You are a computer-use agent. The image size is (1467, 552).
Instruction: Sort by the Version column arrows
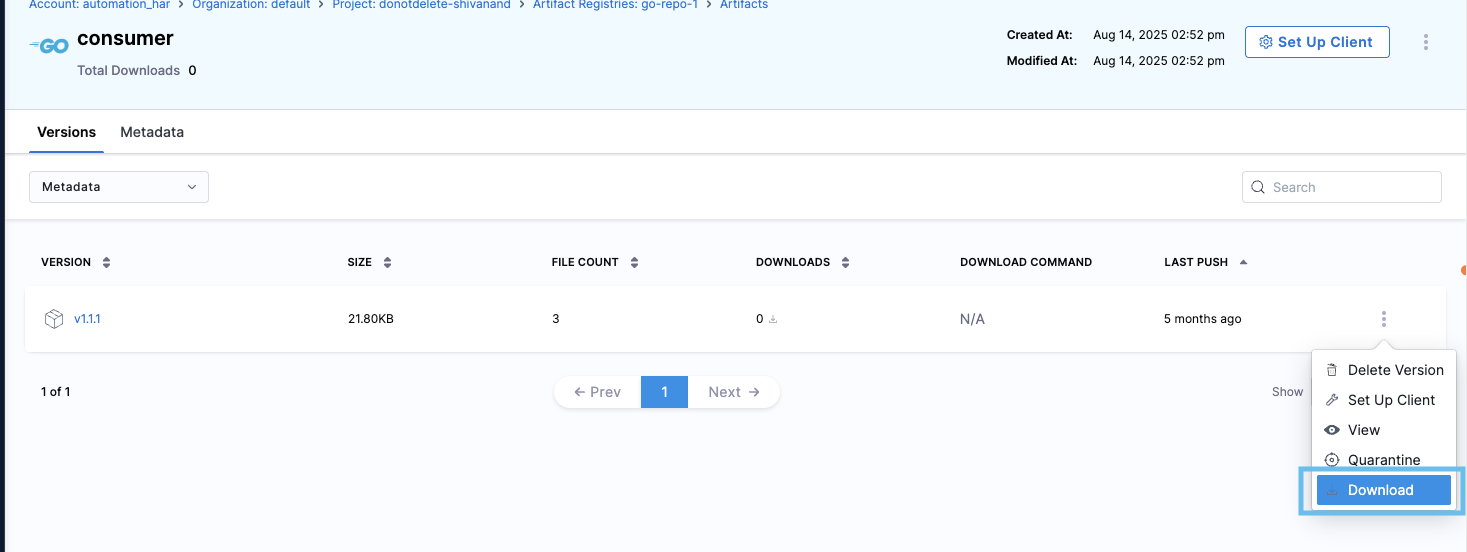107,263
